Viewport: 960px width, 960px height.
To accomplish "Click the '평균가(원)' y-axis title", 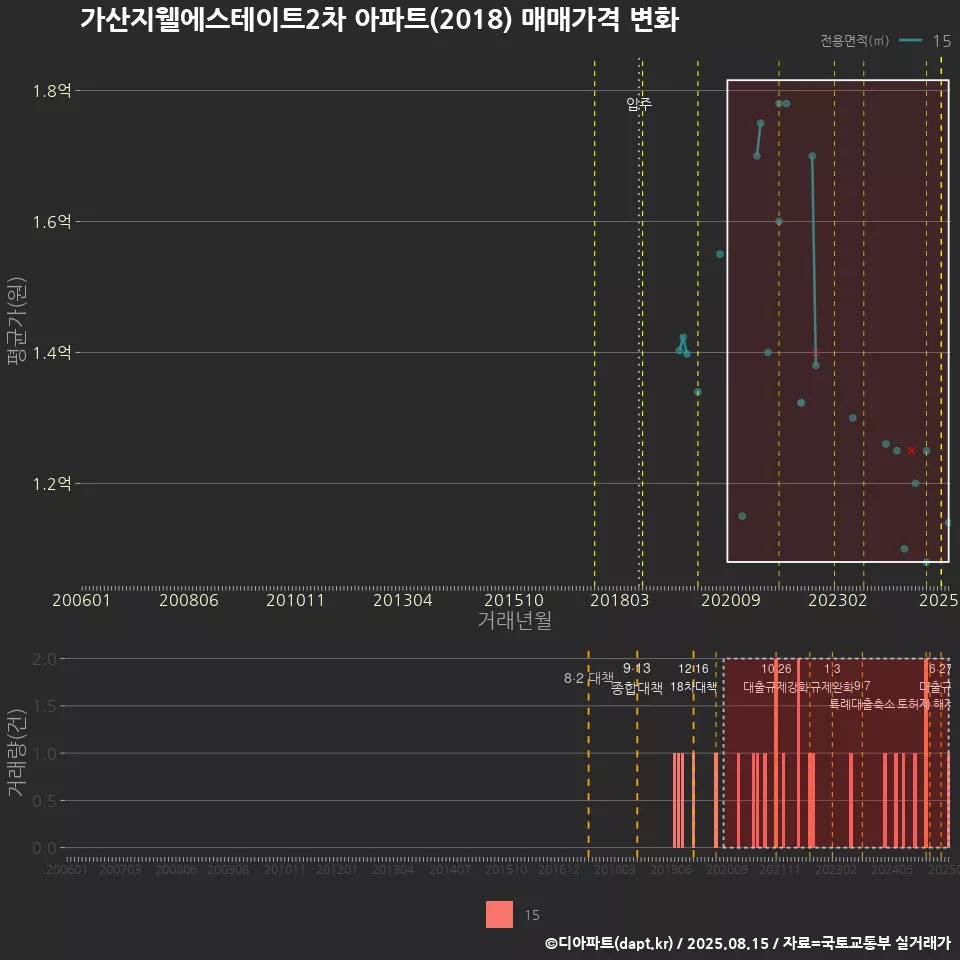I will coord(17,321).
